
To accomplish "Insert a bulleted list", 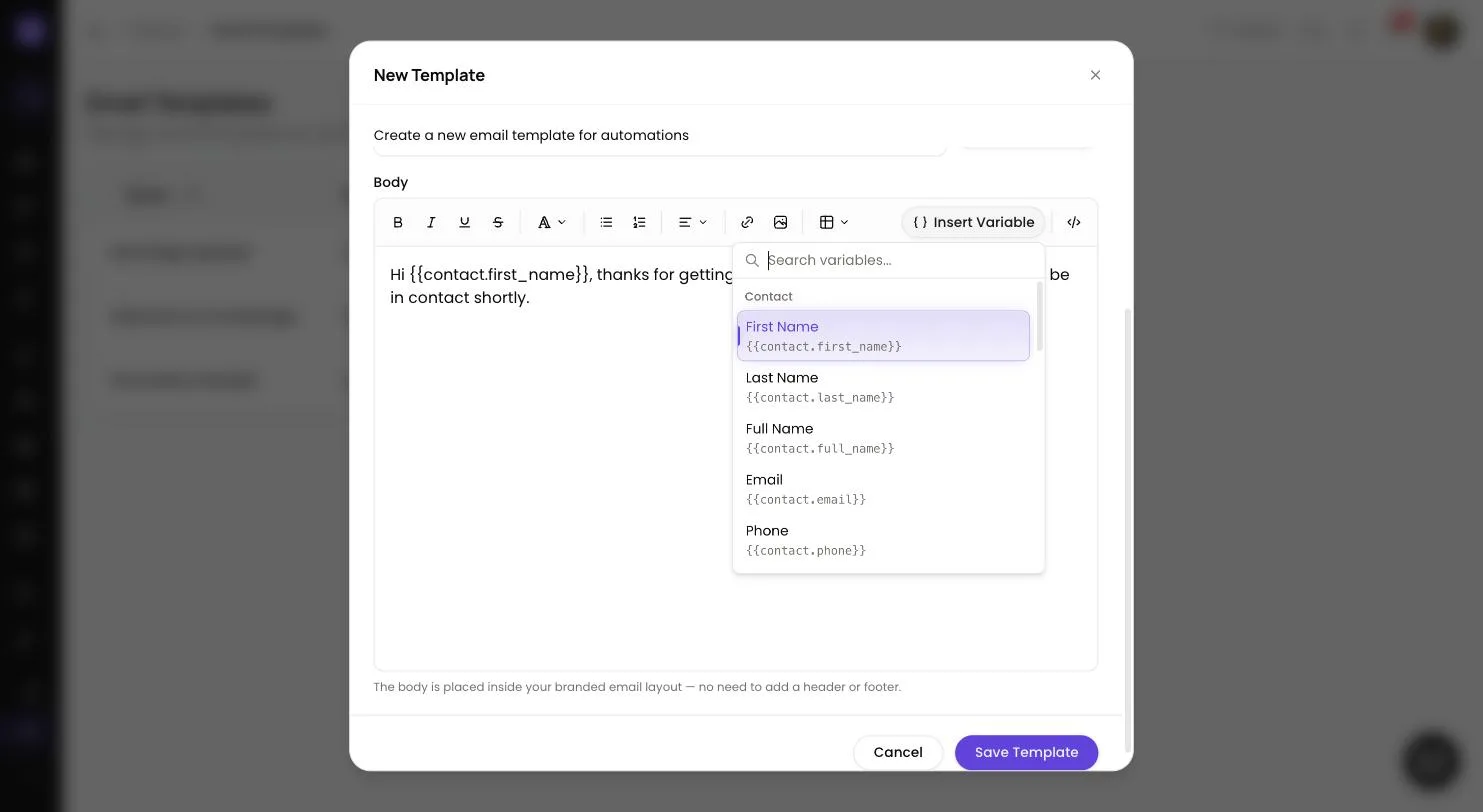I will tap(606, 222).
